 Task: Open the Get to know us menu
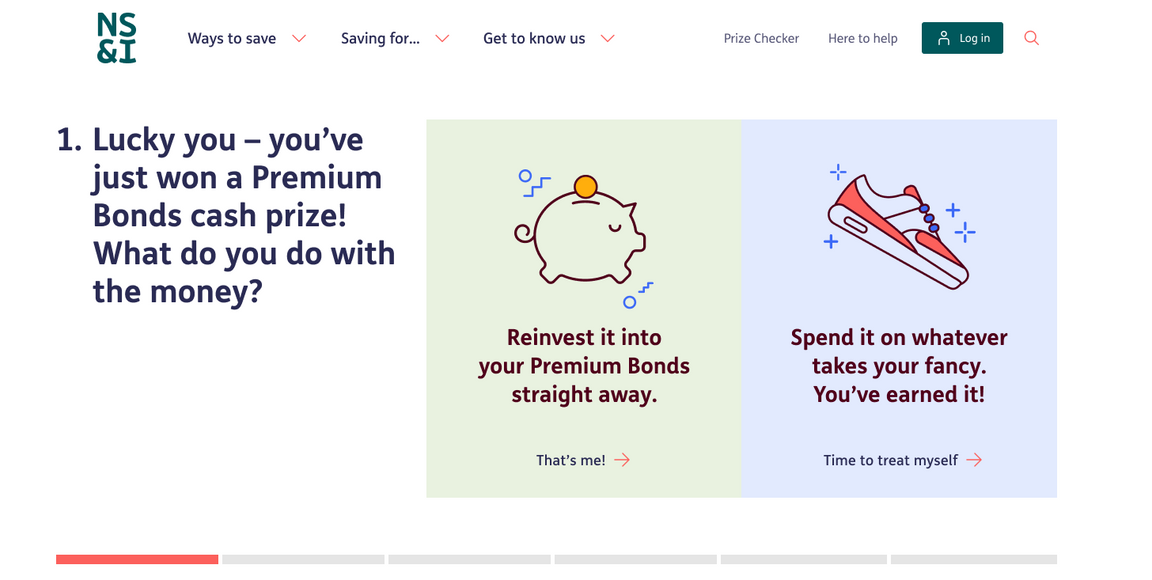point(534,38)
